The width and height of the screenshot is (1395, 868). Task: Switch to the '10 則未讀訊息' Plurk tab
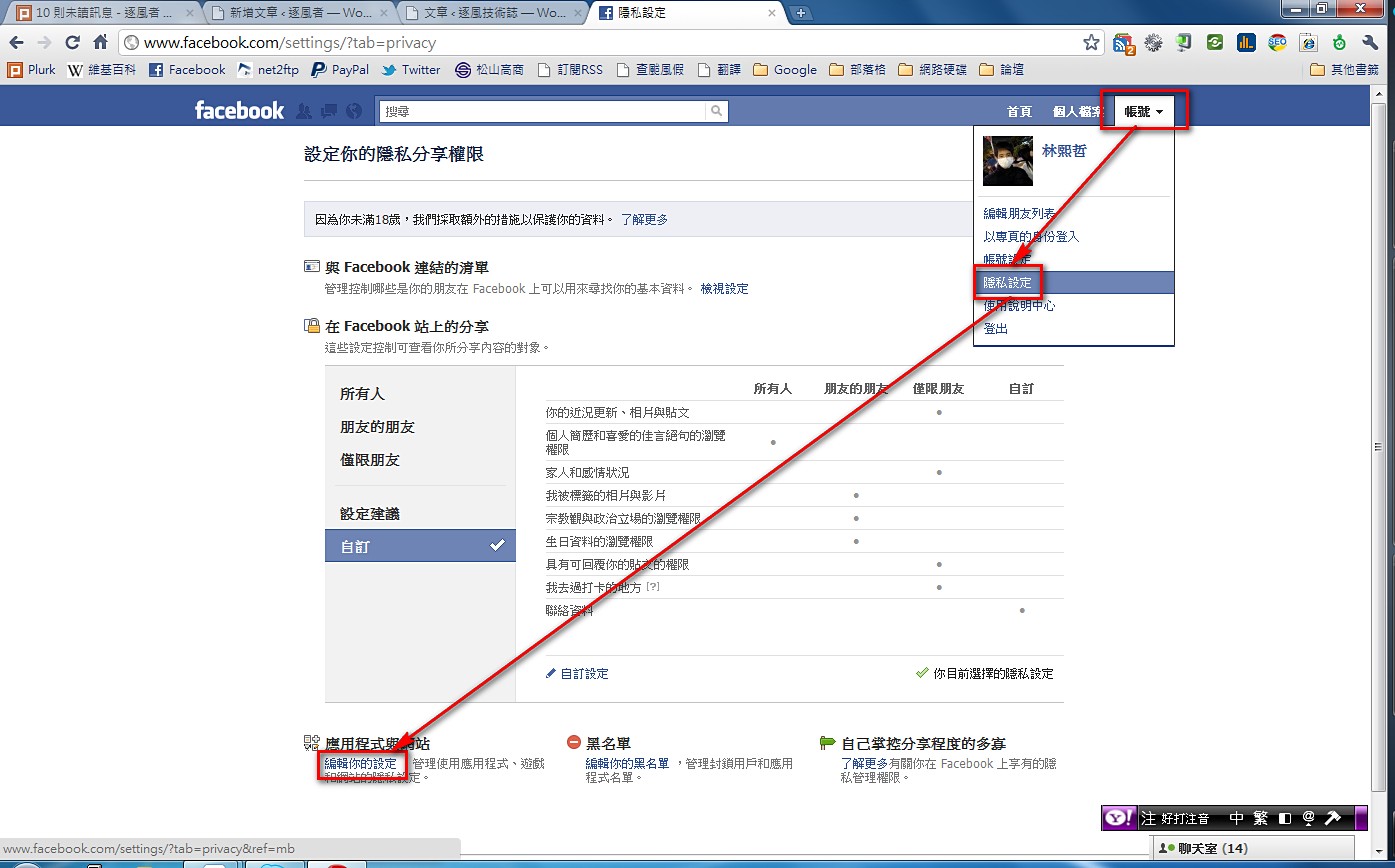click(x=104, y=13)
